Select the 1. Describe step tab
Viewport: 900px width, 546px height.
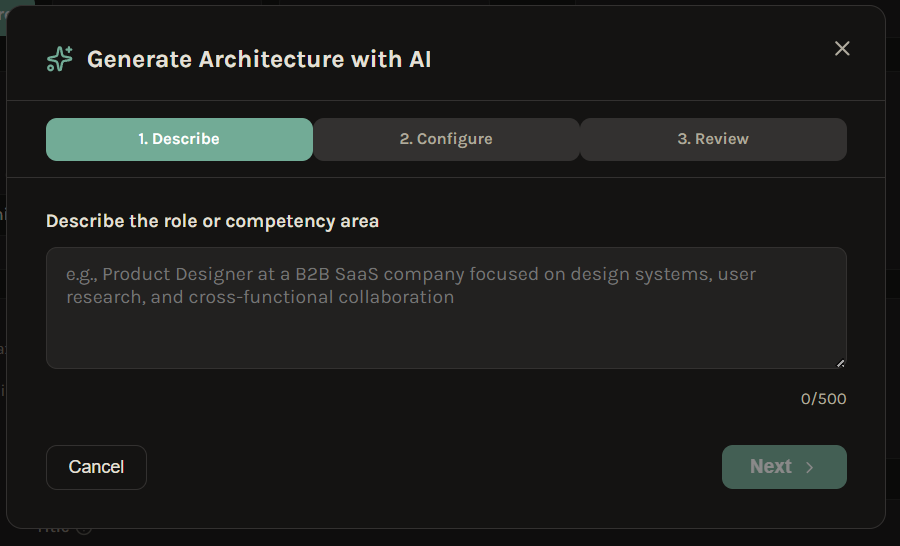coord(179,140)
